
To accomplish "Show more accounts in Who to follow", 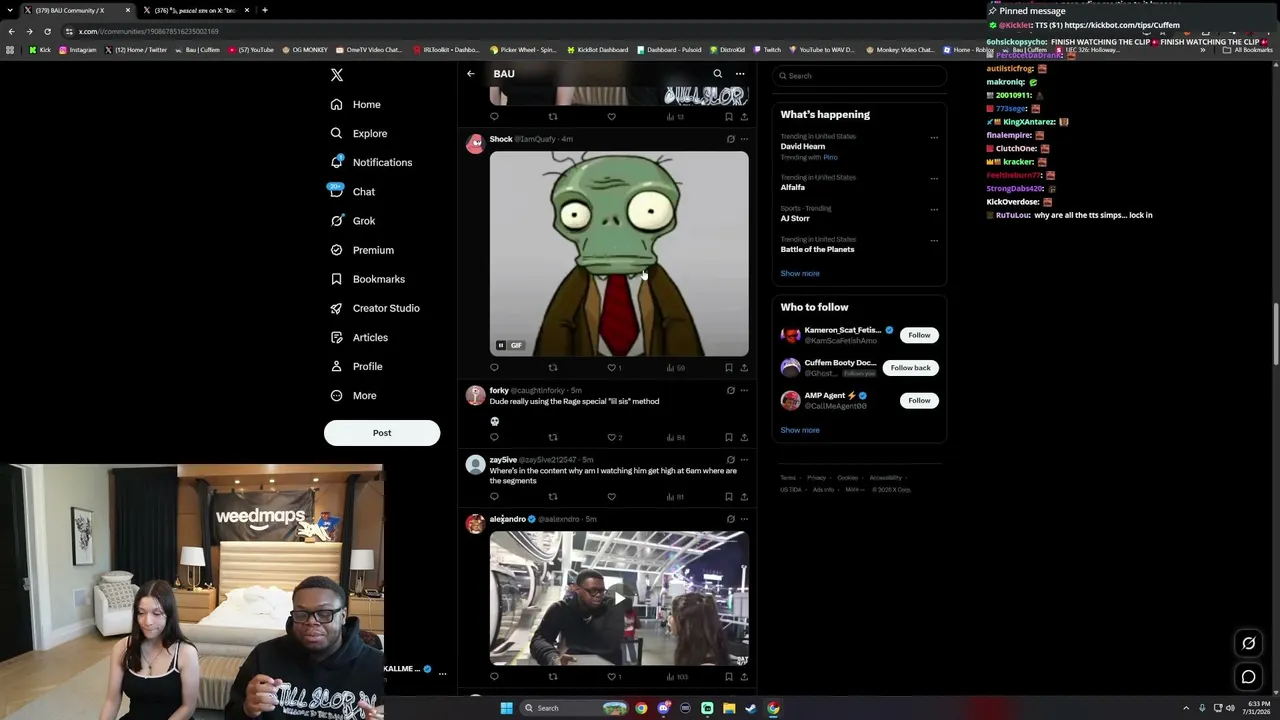I will [x=800, y=430].
